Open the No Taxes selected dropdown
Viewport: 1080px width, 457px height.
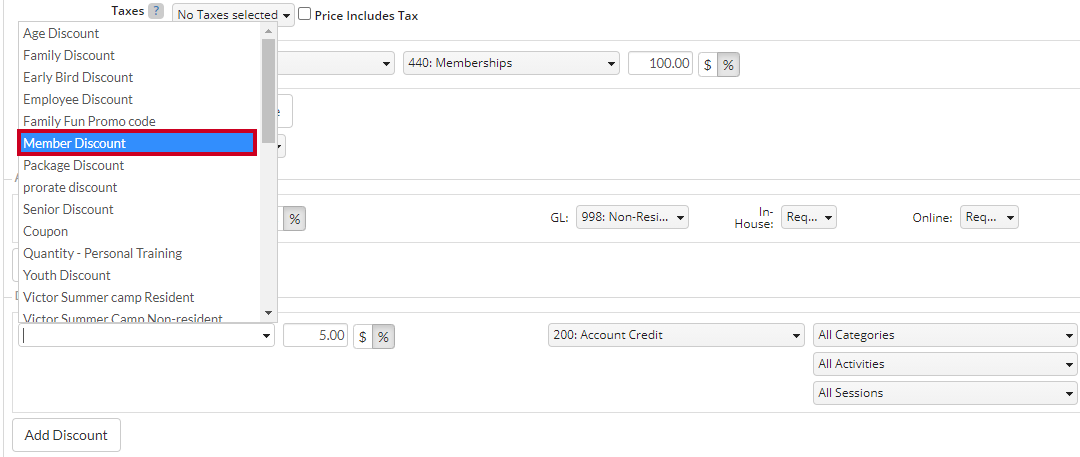(x=233, y=14)
